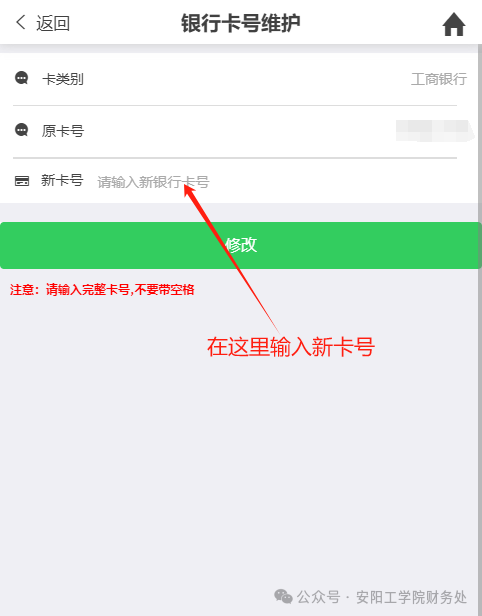Screen dimensions: 482x616
Task: Click the red arrow annotation tip
Action: tap(187, 187)
